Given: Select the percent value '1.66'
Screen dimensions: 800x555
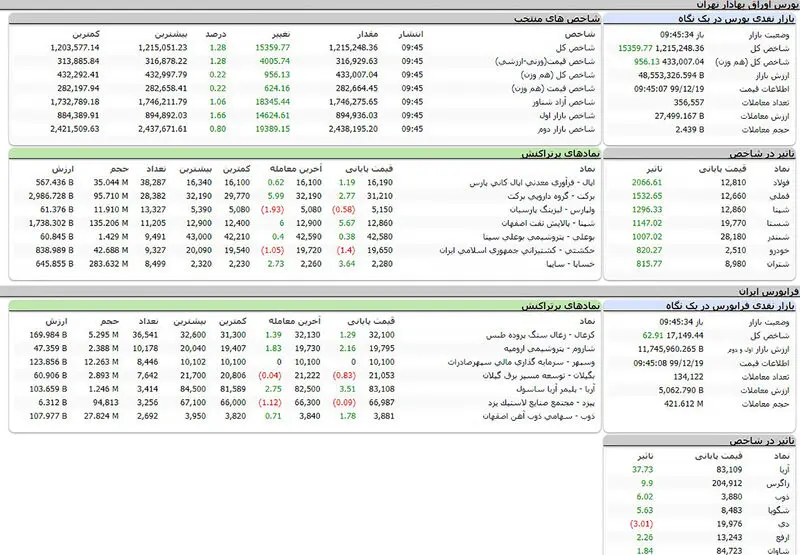Looking at the screenshot, I should 218,116.
